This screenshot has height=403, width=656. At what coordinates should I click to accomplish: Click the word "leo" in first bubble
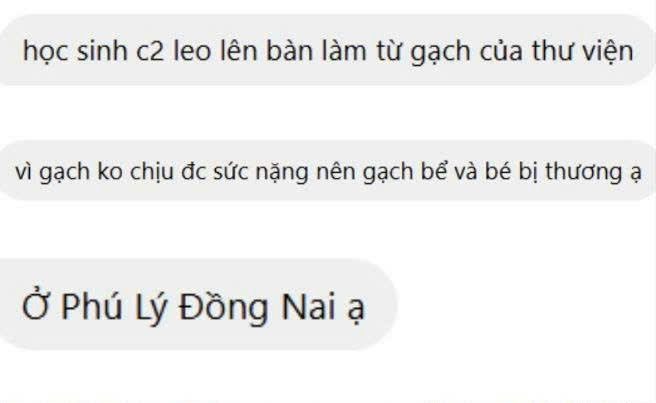pos(192,51)
